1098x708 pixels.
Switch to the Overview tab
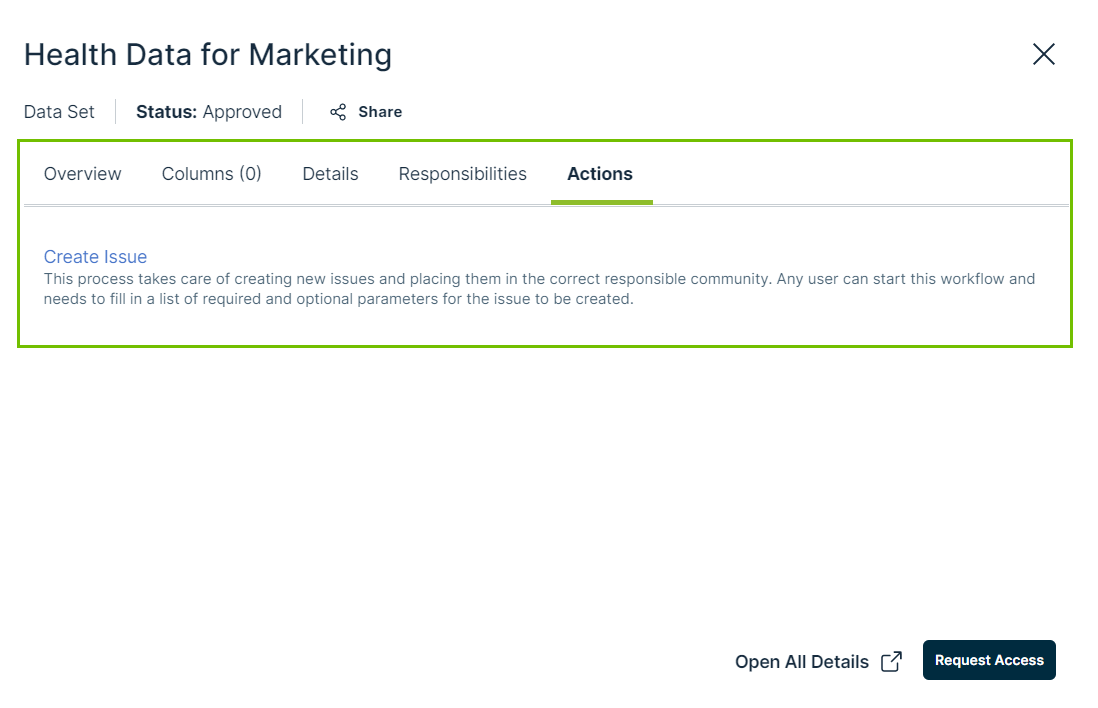tap(83, 174)
